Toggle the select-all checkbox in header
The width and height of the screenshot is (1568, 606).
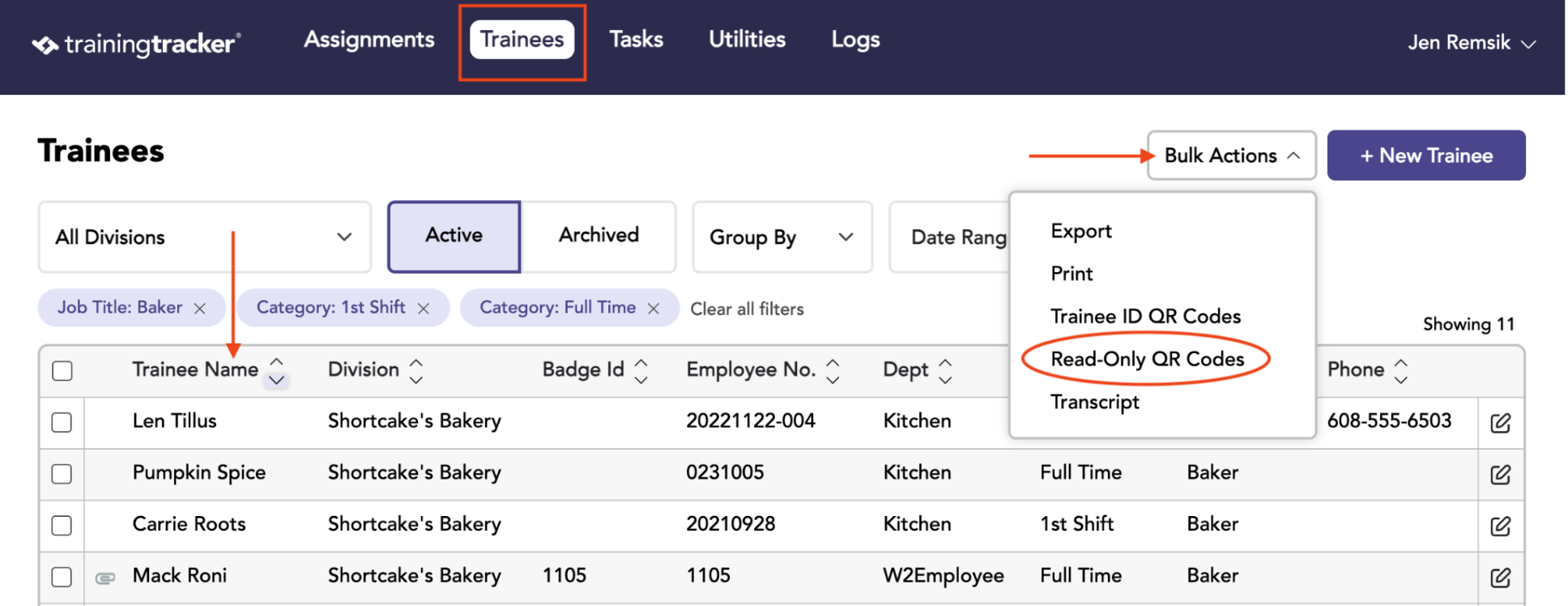pos(62,371)
